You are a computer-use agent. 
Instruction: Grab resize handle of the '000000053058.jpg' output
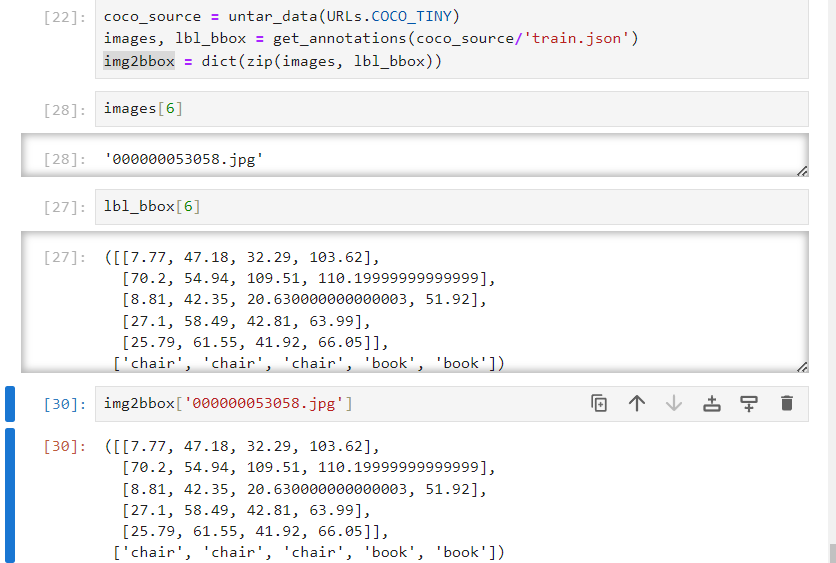802,171
